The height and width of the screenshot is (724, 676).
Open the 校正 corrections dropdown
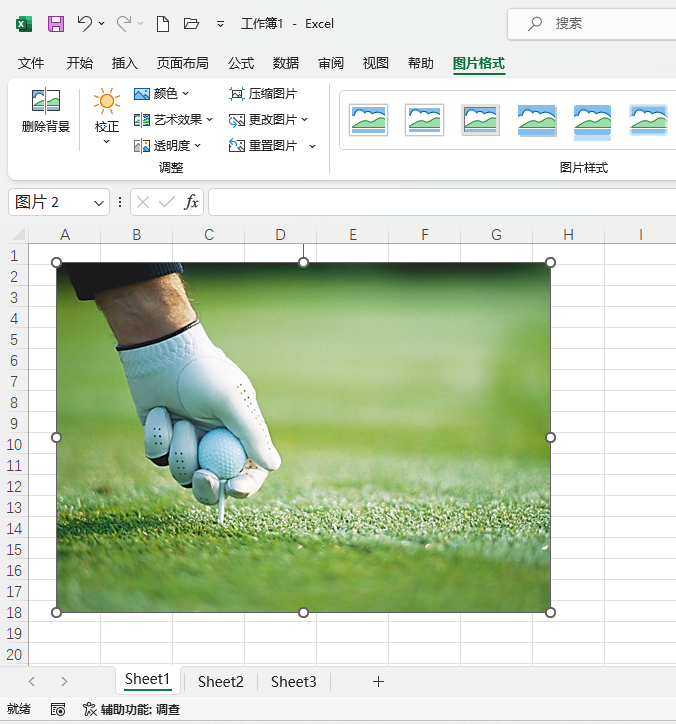tap(107, 116)
